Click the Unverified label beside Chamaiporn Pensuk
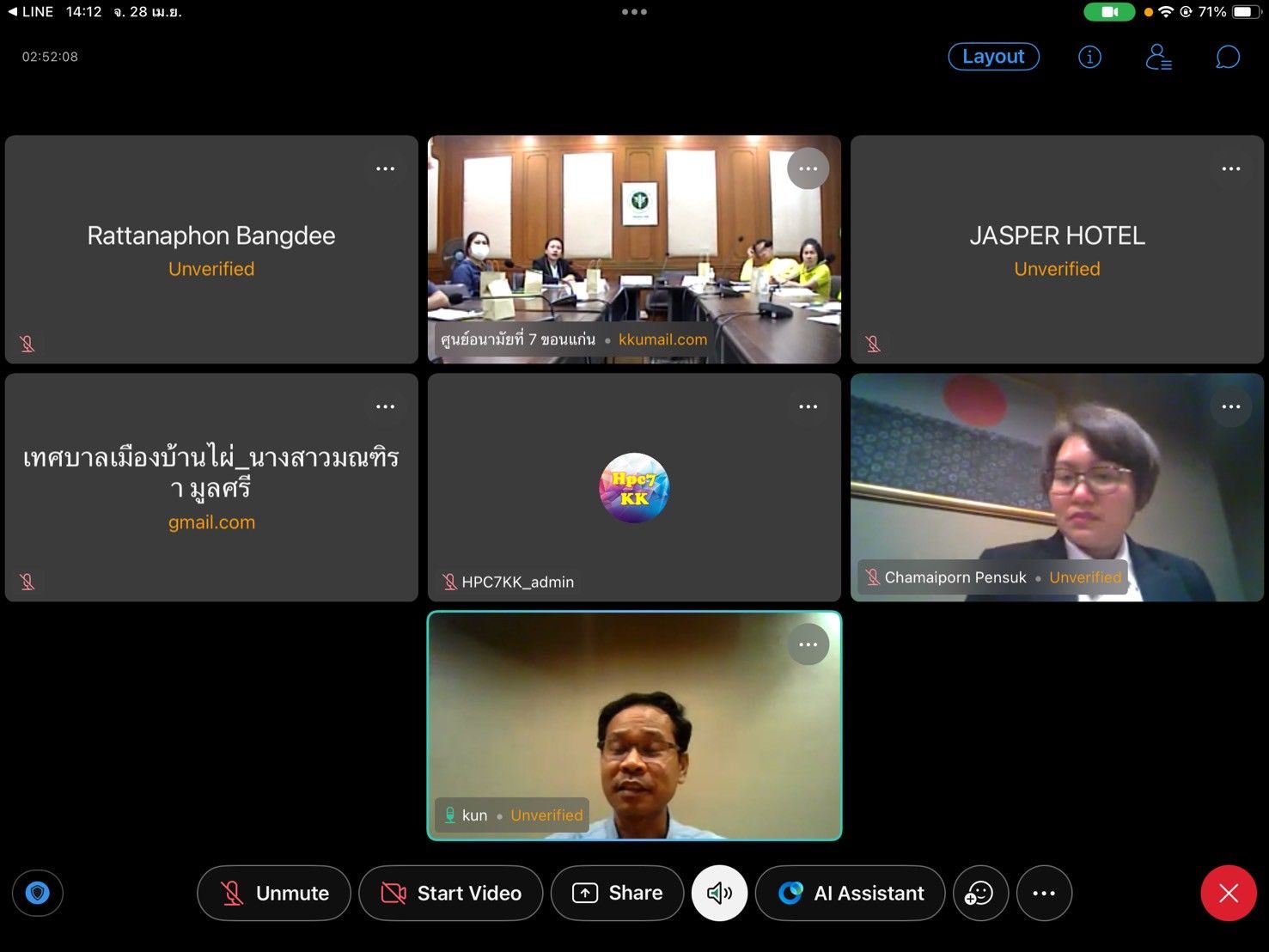 (1085, 577)
